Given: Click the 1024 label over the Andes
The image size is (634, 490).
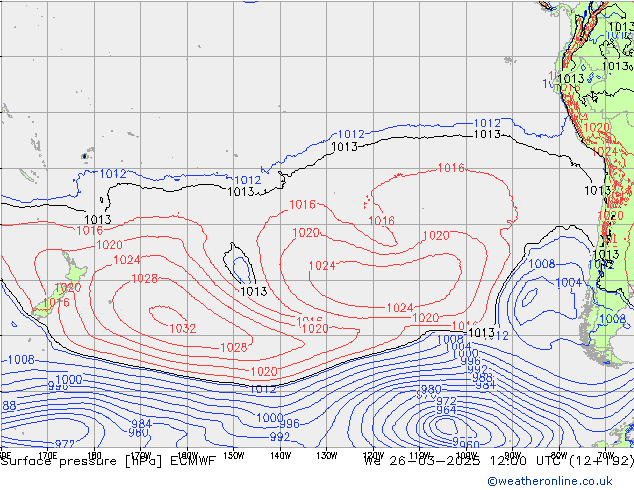Looking at the screenshot, I should click(605, 152).
